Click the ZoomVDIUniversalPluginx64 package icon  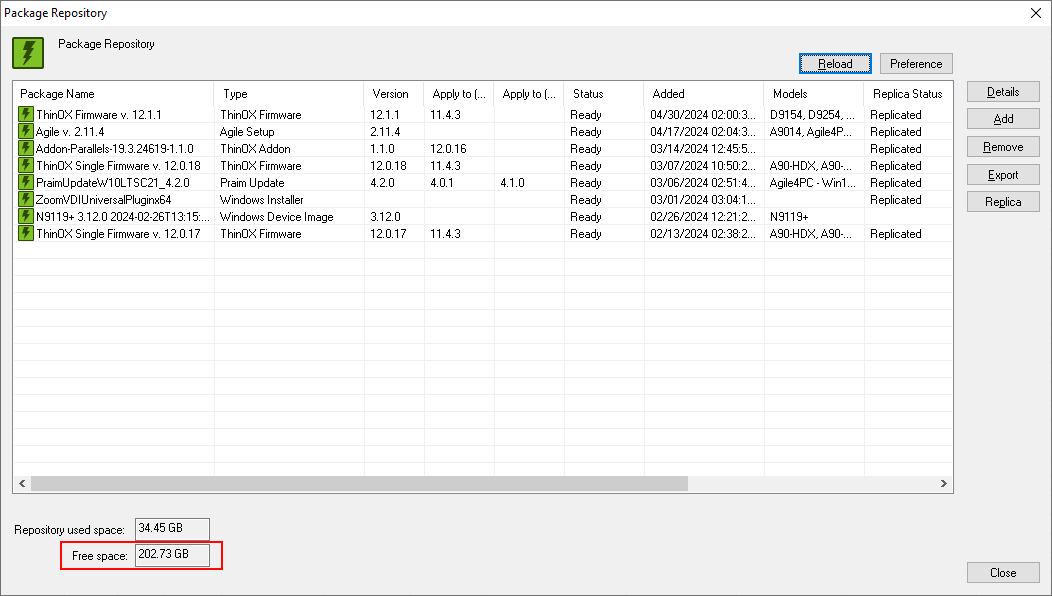pos(26,200)
